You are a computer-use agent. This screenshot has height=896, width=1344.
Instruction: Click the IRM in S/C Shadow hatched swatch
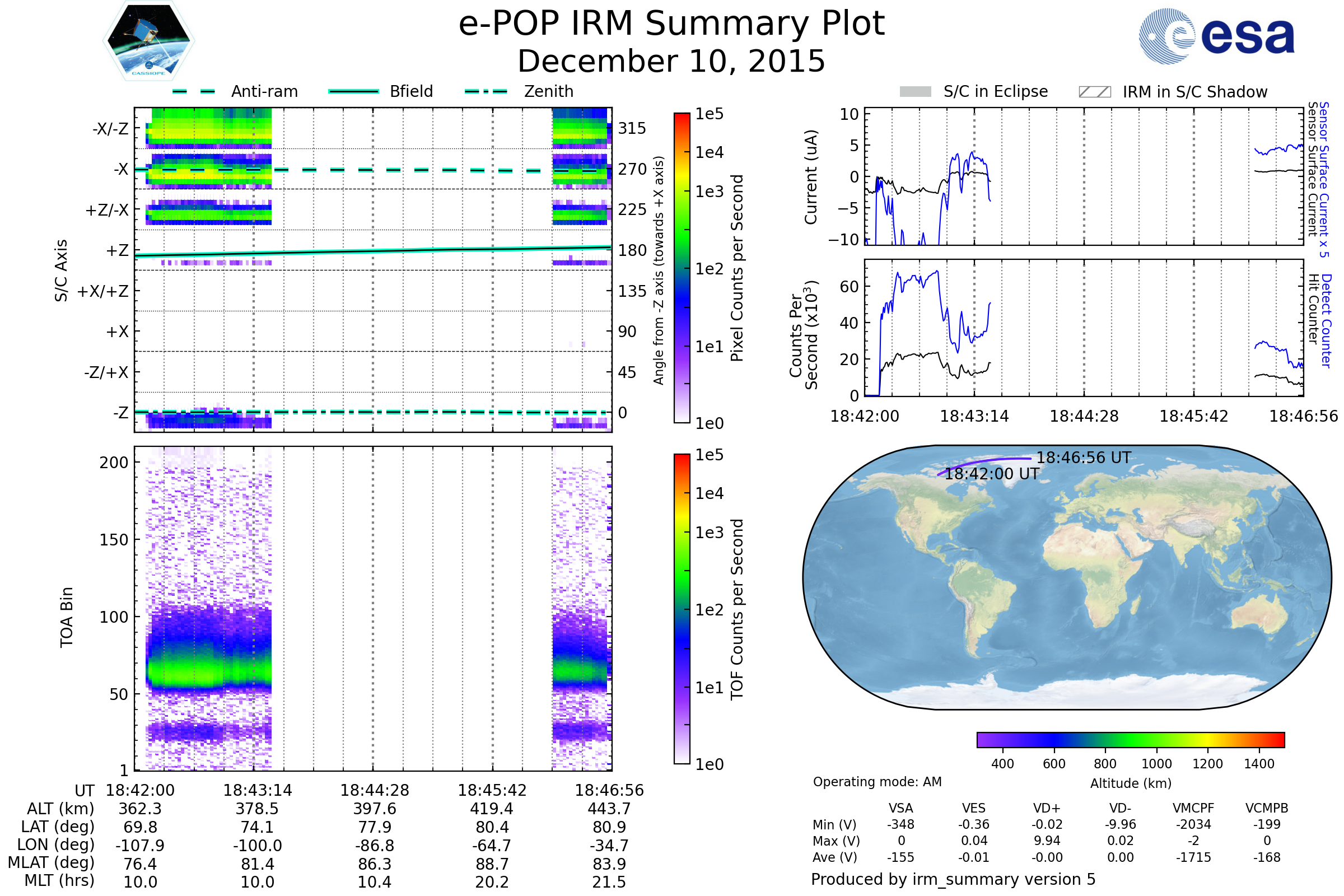(x=1094, y=92)
